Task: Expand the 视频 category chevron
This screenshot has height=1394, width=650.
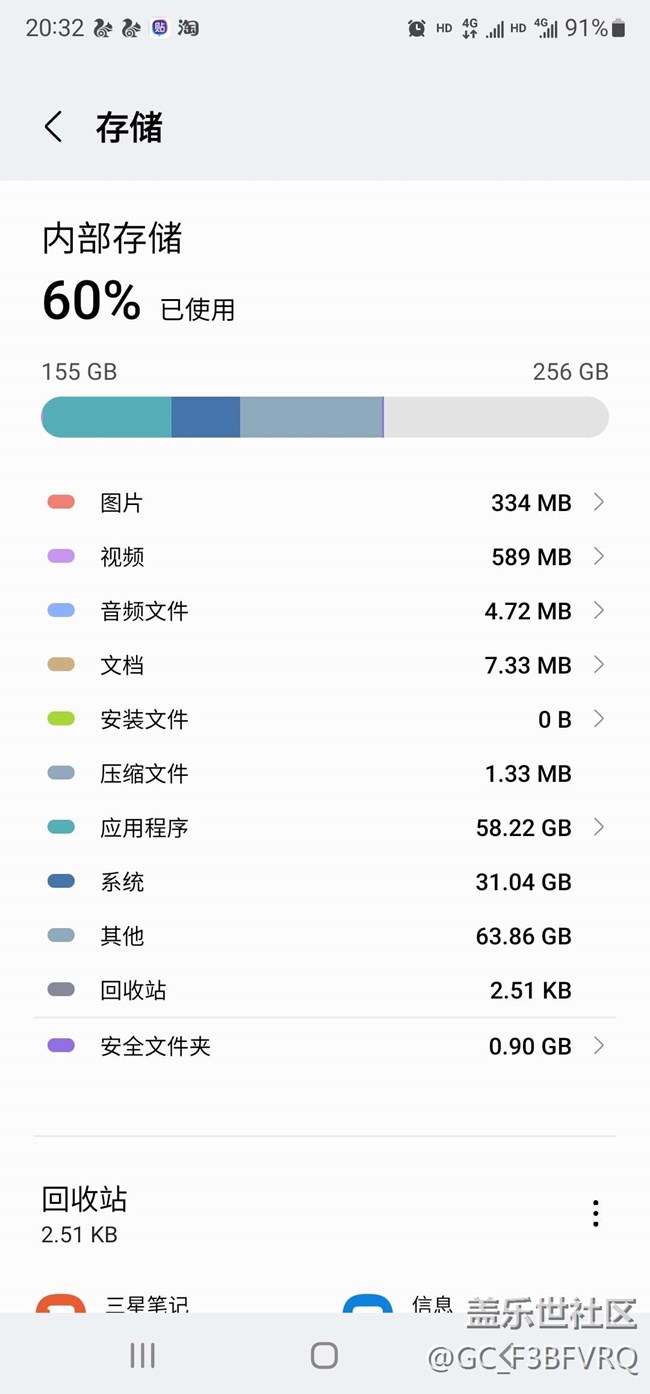Action: coord(599,556)
